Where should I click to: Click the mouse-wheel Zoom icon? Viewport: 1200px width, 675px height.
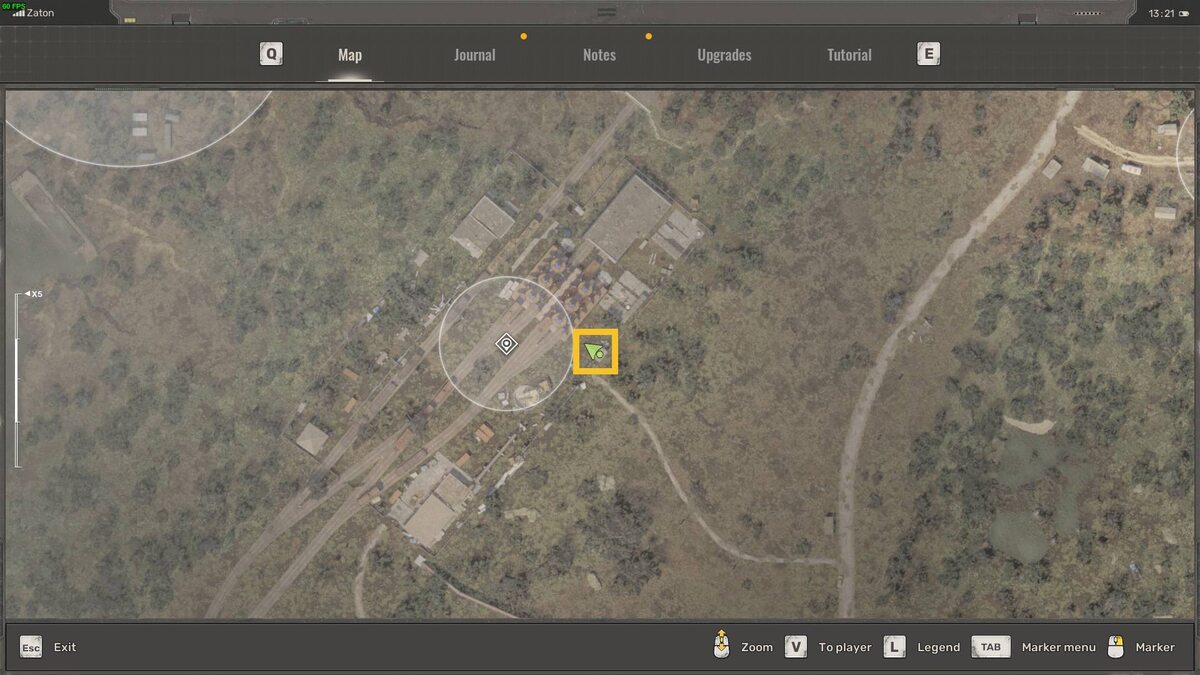[x=721, y=645]
